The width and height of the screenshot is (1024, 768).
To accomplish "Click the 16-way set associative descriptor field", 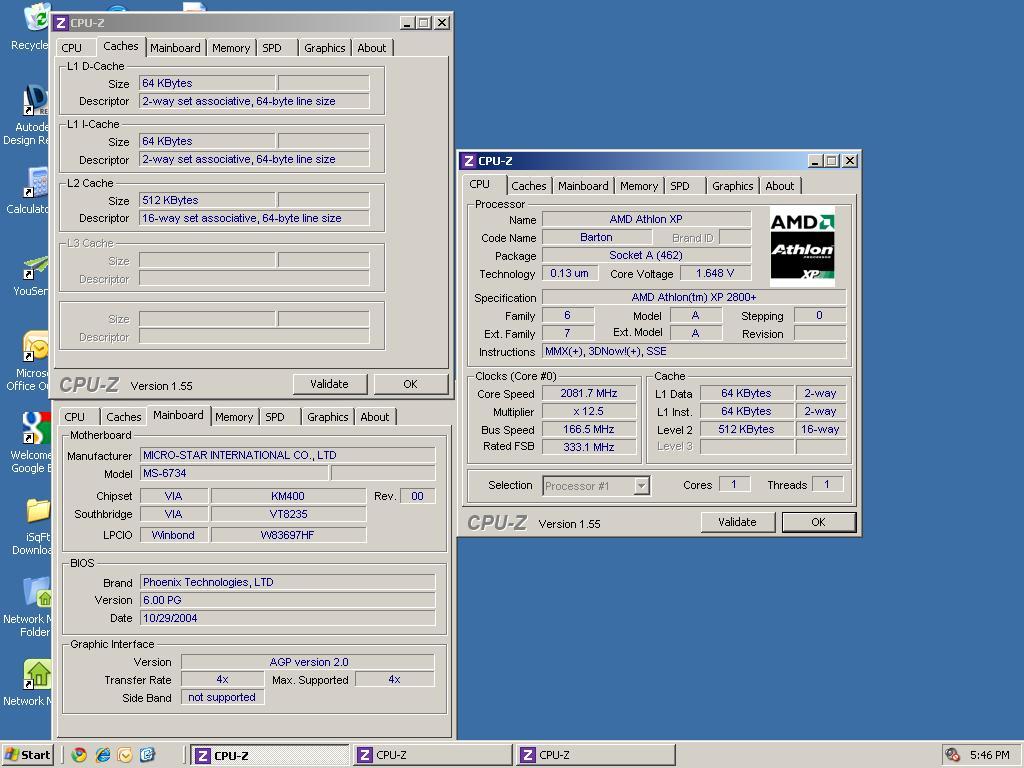I will (254, 218).
